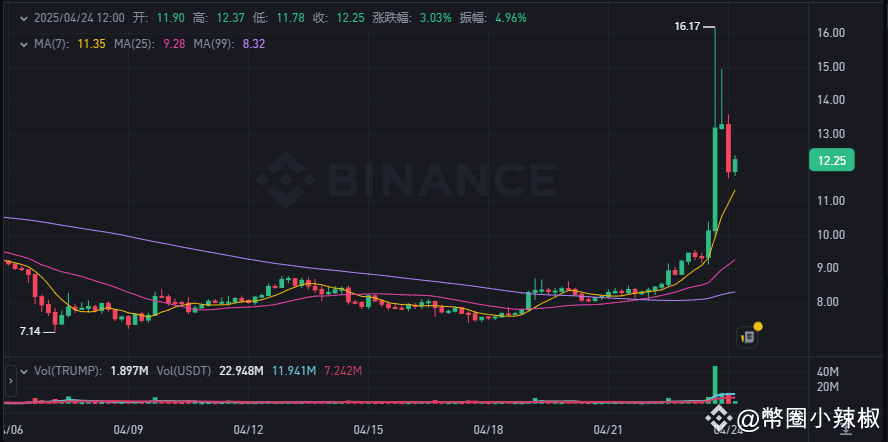Click the 04/18 date on time axis
888x442 pixels.
click(489, 429)
